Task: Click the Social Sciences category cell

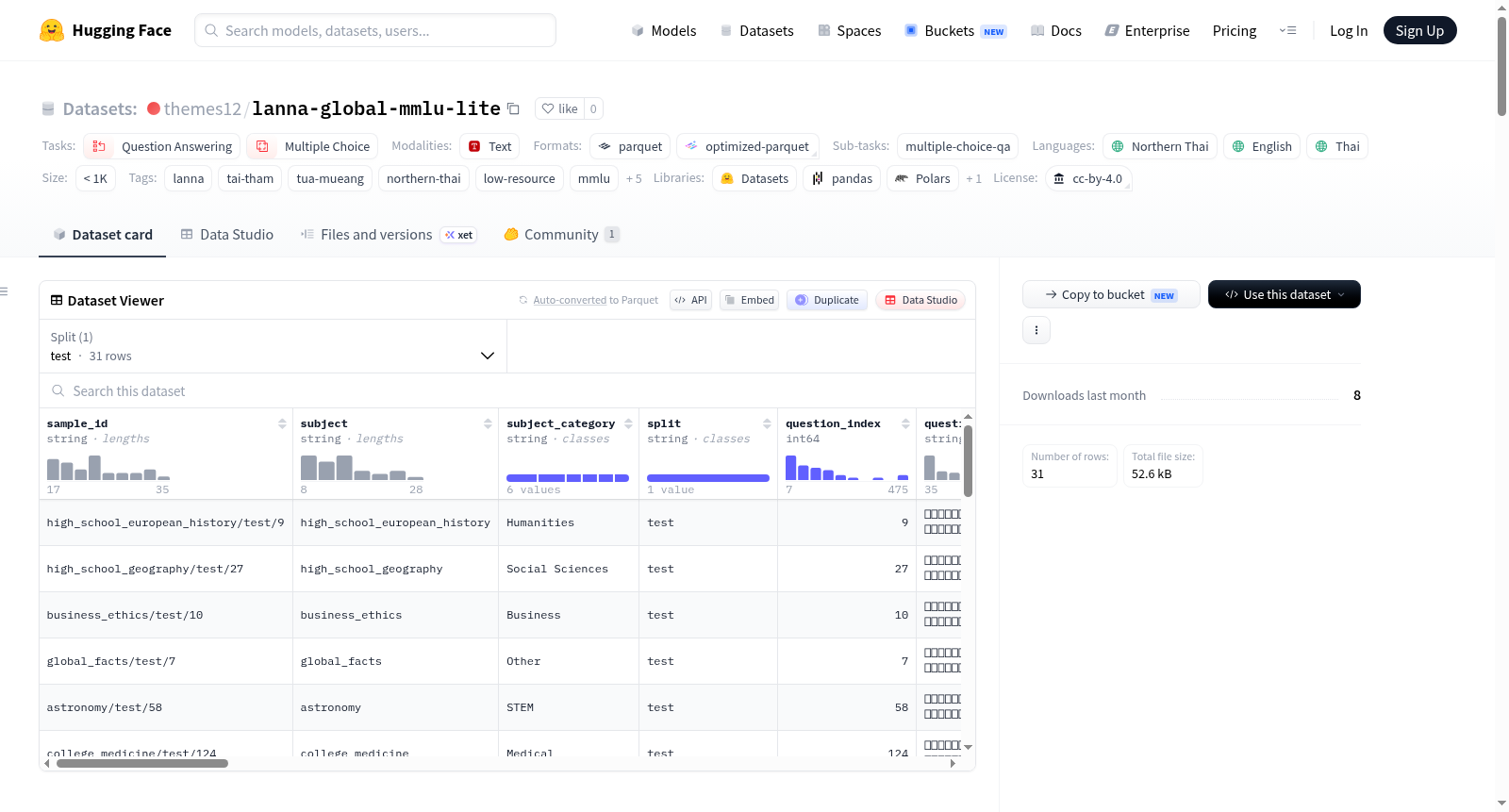Action: click(569, 569)
